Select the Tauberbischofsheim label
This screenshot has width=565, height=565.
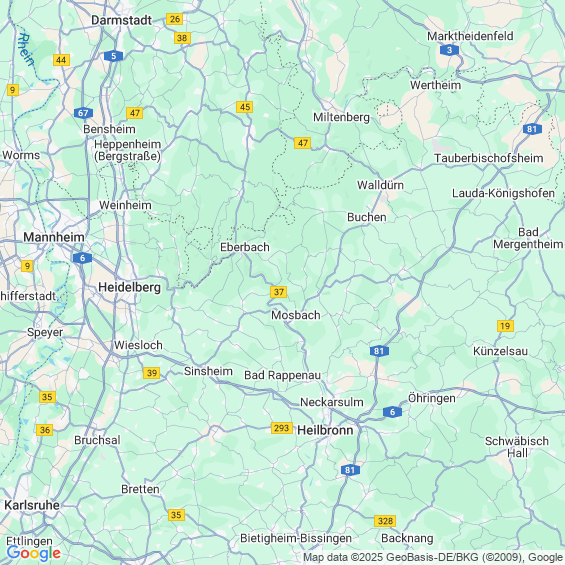489,158
